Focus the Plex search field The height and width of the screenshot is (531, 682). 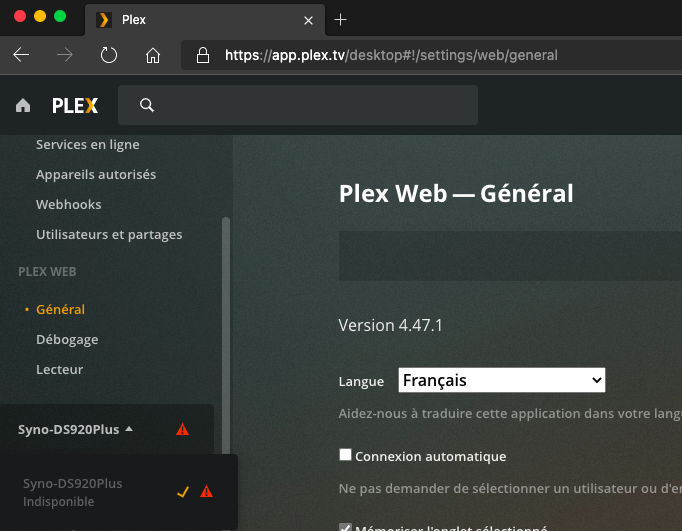298,105
